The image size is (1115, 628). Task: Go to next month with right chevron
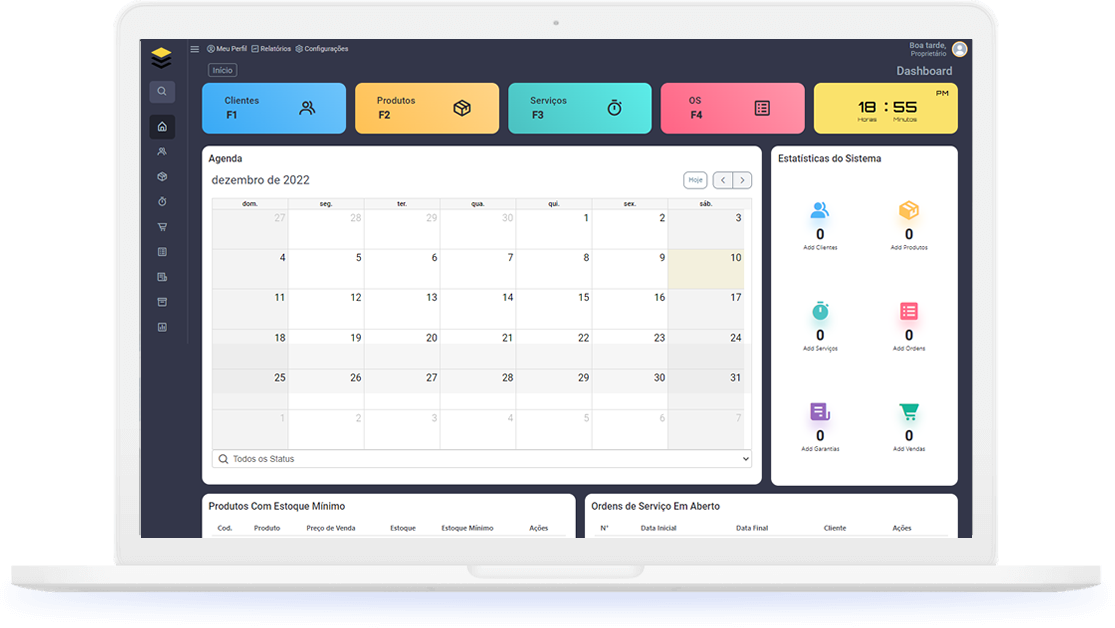742,180
